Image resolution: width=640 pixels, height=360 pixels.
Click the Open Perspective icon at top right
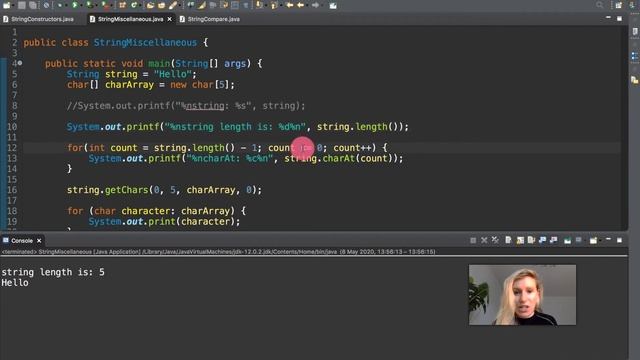pyautogui.click(x=619, y=5)
